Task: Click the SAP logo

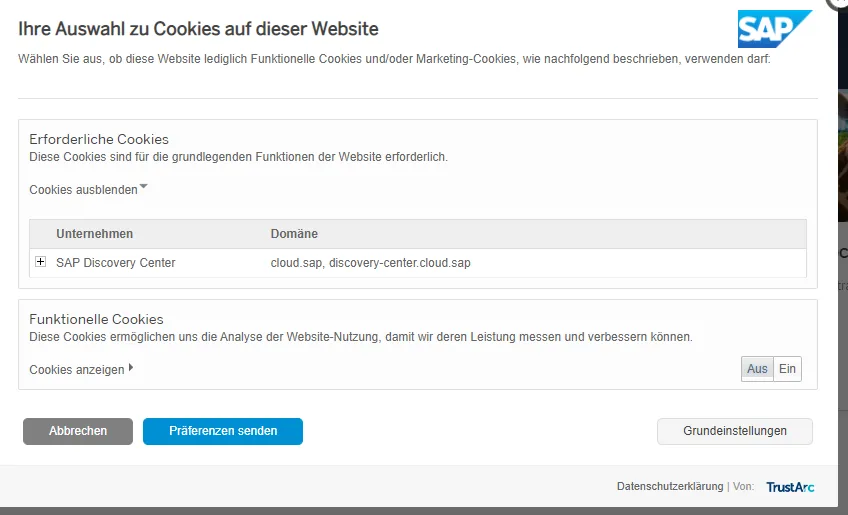Action: pyautogui.click(x=773, y=29)
